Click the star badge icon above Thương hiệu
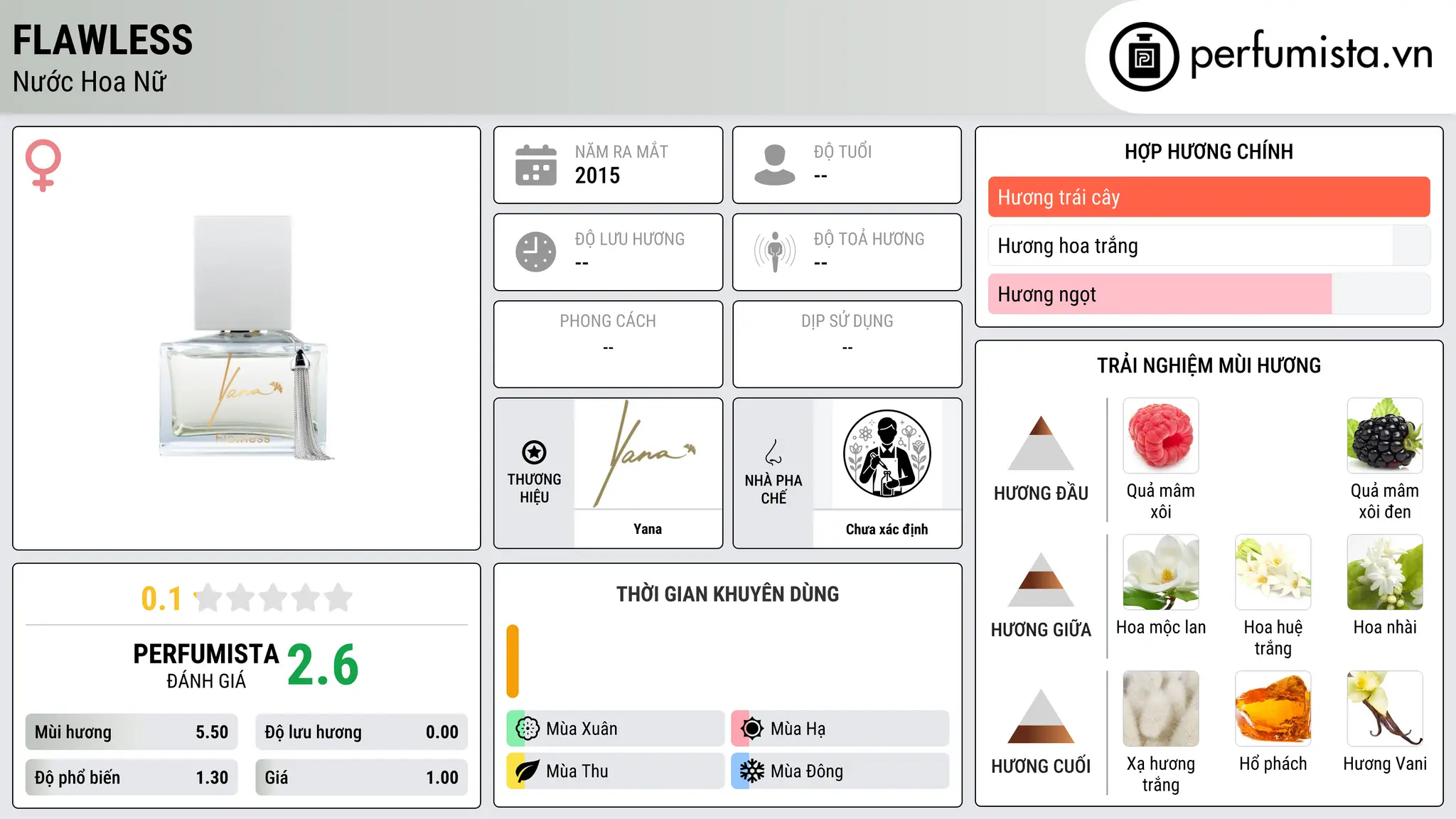Image resolution: width=1456 pixels, height=819 pixels. point(534,452)
